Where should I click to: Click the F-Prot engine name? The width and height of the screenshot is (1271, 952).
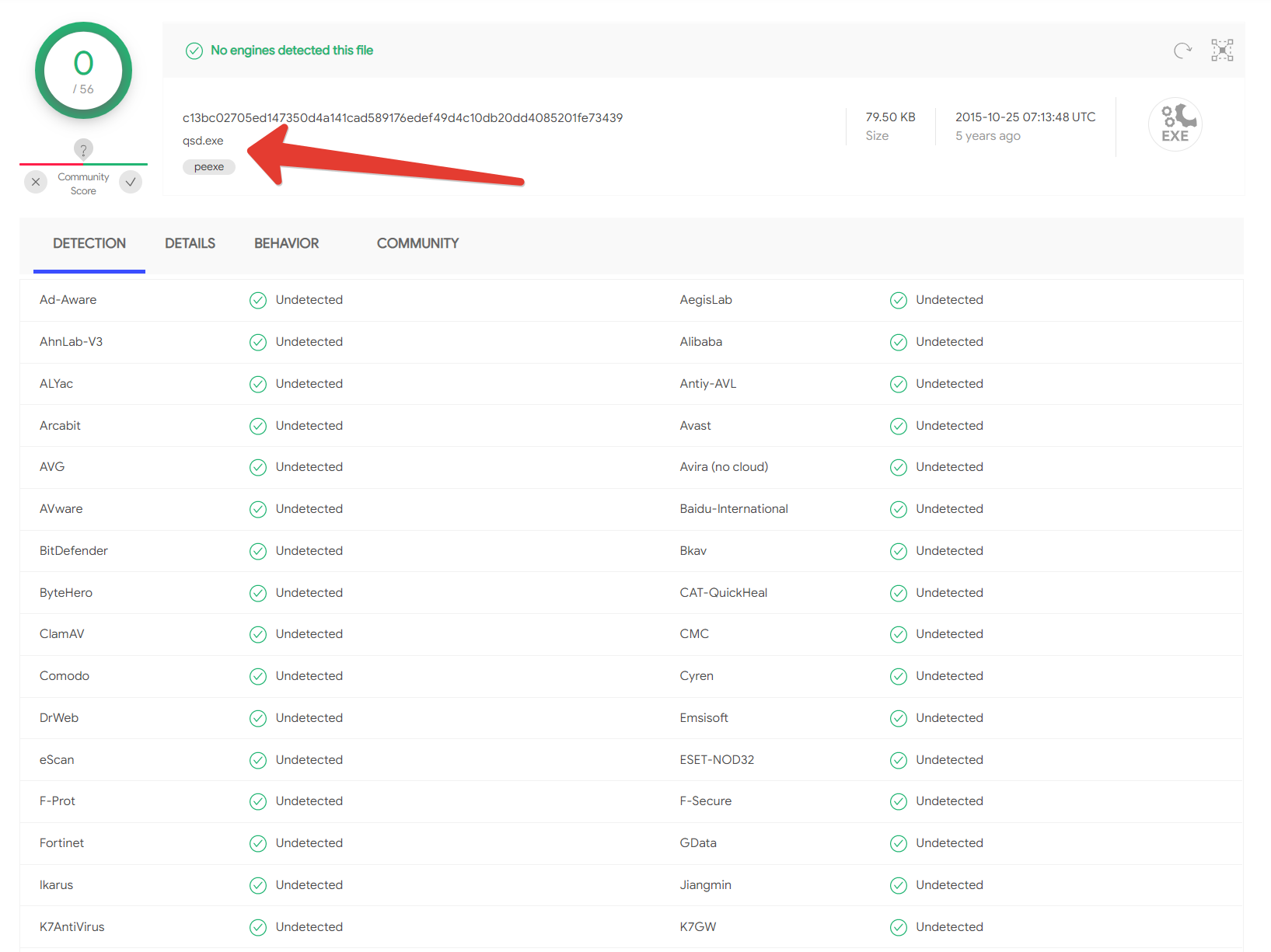coord(58,801)
